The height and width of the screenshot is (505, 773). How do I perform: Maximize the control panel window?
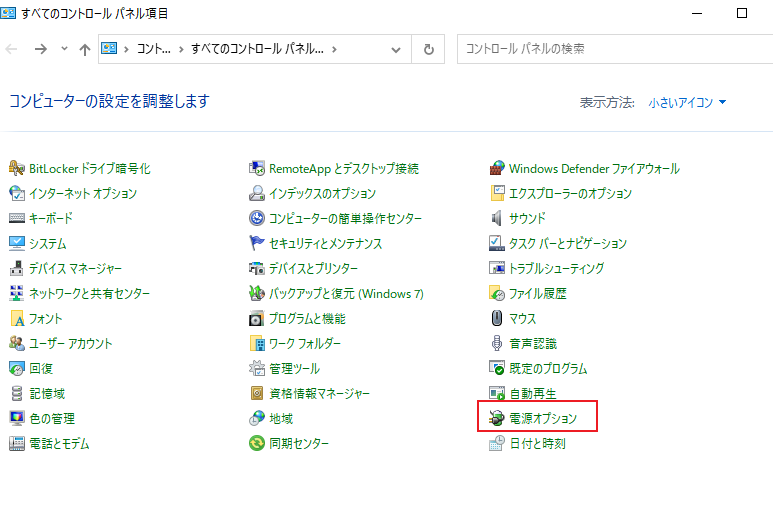click(741, 13)
